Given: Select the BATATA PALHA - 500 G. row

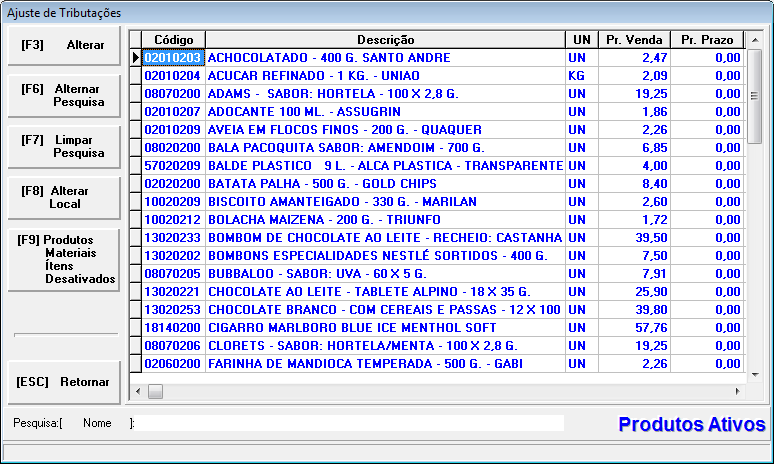Looking at the screenshot, I should point(385,184).
